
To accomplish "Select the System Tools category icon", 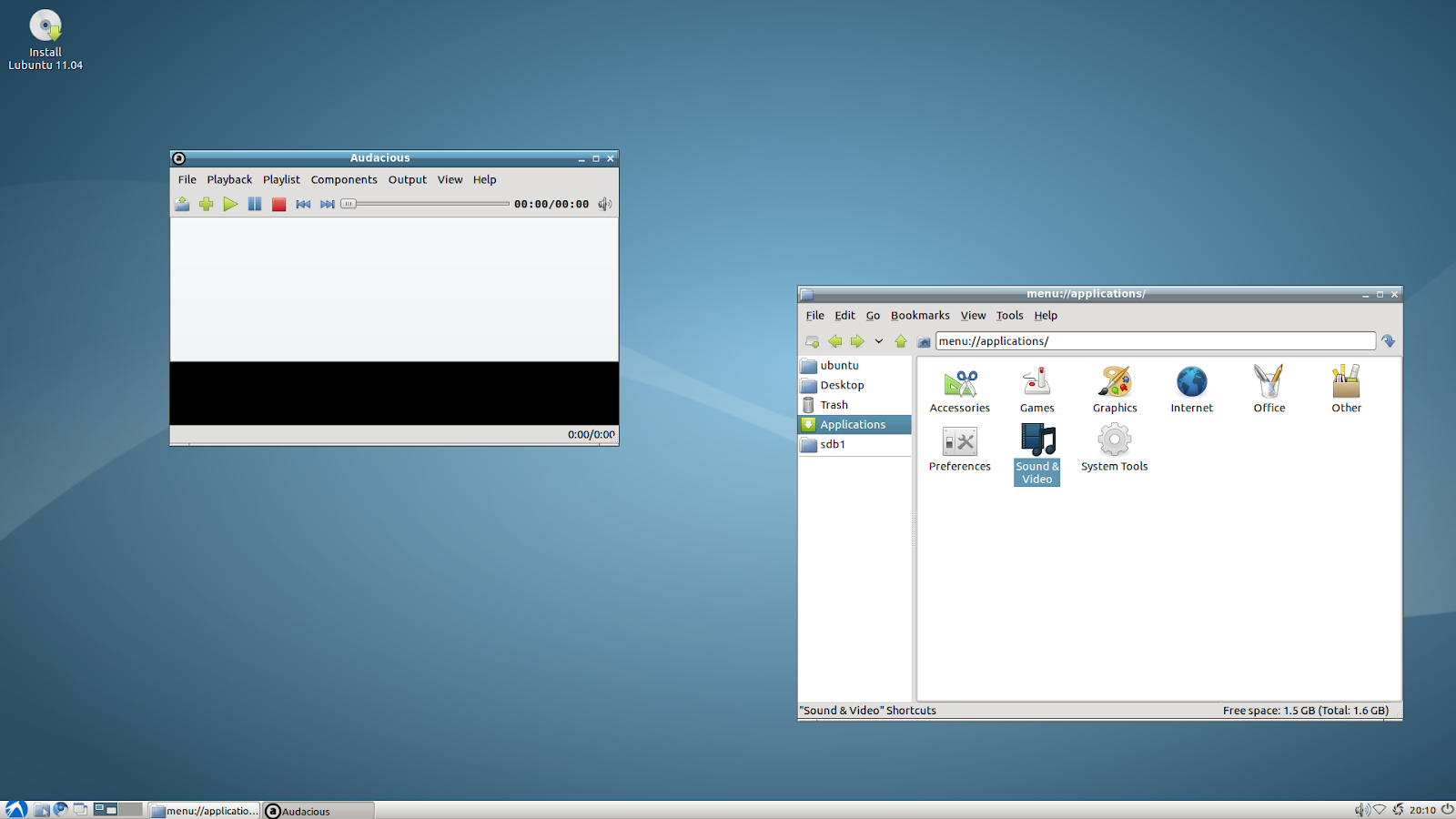I will [1115, 448].
